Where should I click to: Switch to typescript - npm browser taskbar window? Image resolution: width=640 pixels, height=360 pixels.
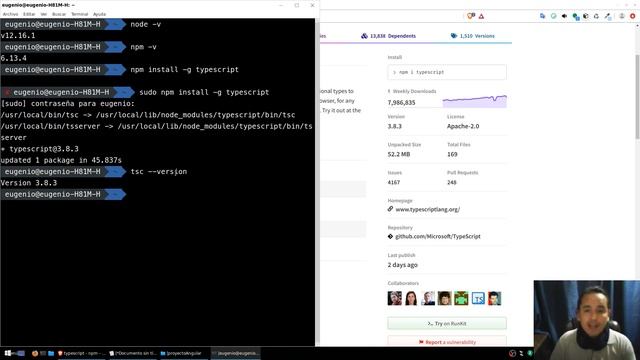tap(81, 353)
